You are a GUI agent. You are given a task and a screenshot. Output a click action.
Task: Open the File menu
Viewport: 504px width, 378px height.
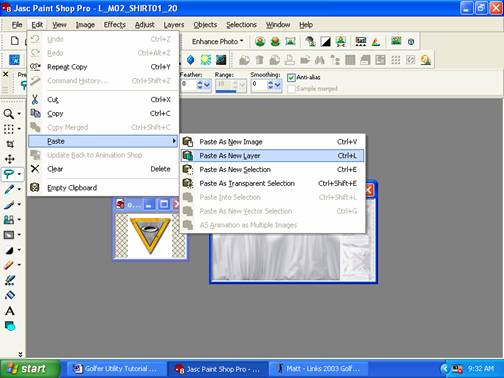17,25
